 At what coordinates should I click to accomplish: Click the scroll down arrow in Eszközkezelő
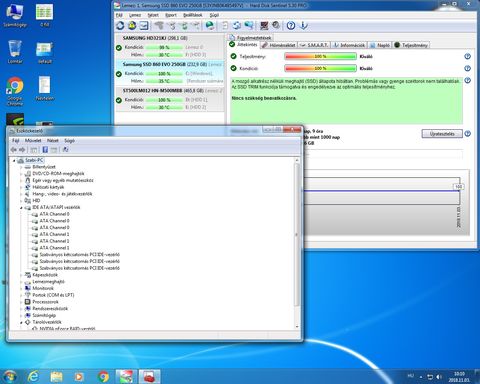pos(297,327)
